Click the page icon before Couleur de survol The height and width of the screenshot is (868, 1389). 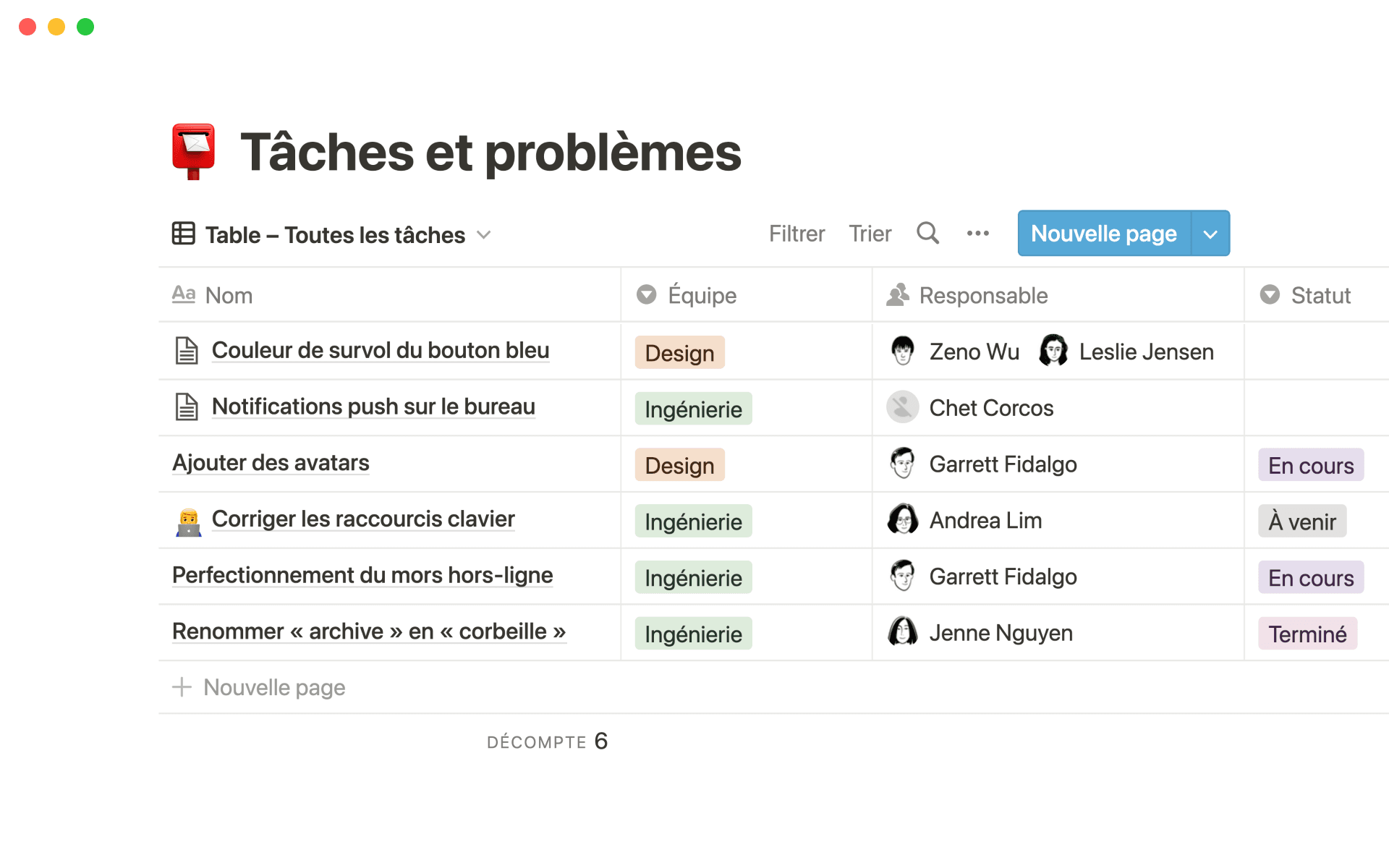click(187, 350)
